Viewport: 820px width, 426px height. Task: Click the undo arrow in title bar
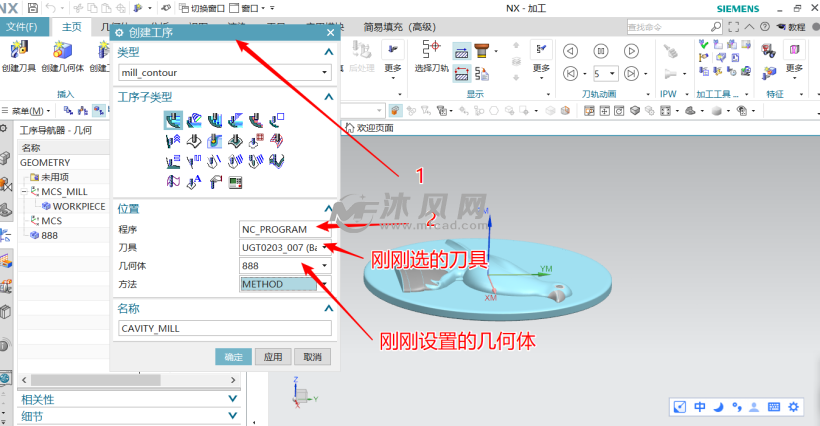51,8
